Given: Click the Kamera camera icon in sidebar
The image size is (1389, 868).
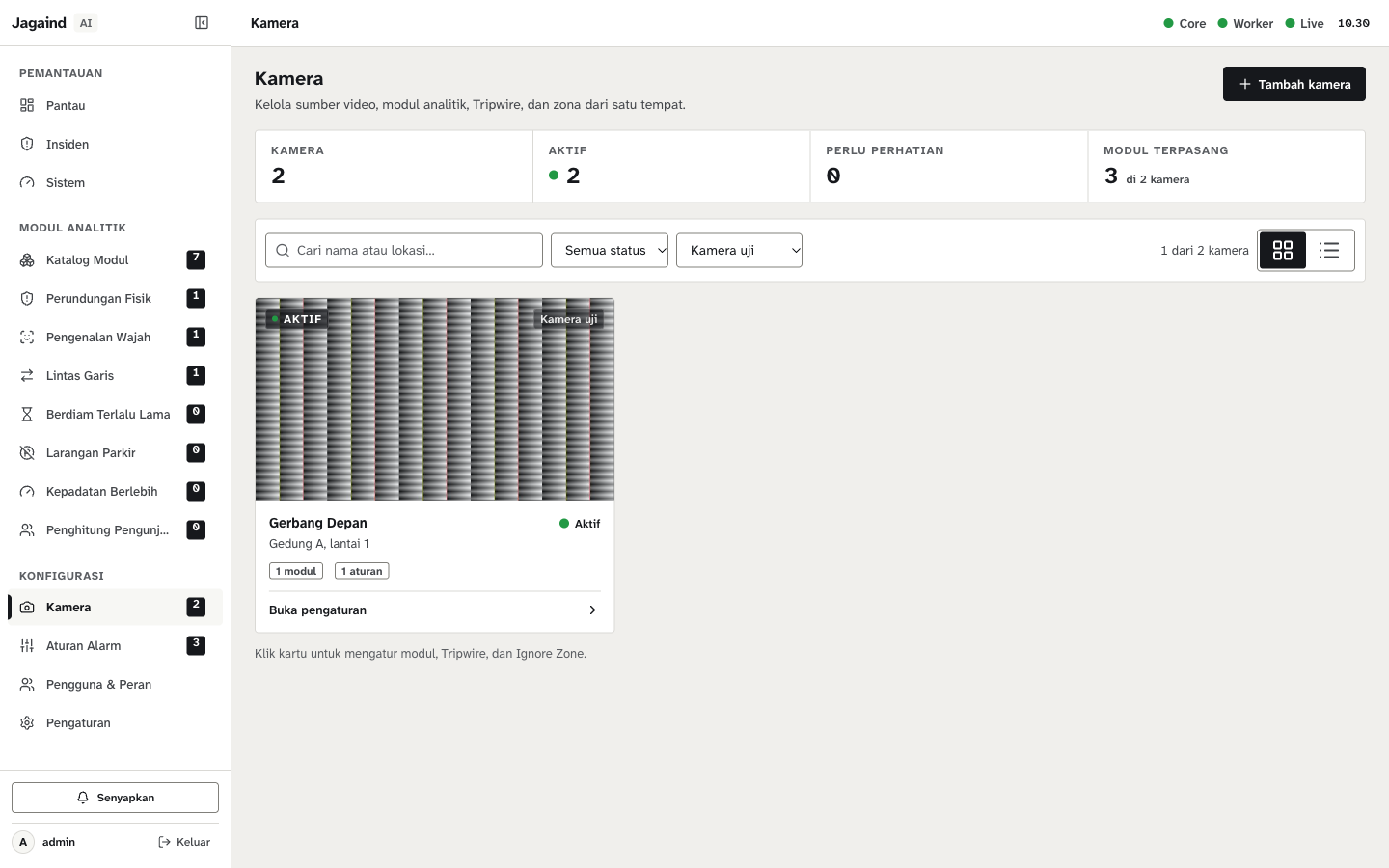Looking at the screenshot, I should tap(27, 607).
